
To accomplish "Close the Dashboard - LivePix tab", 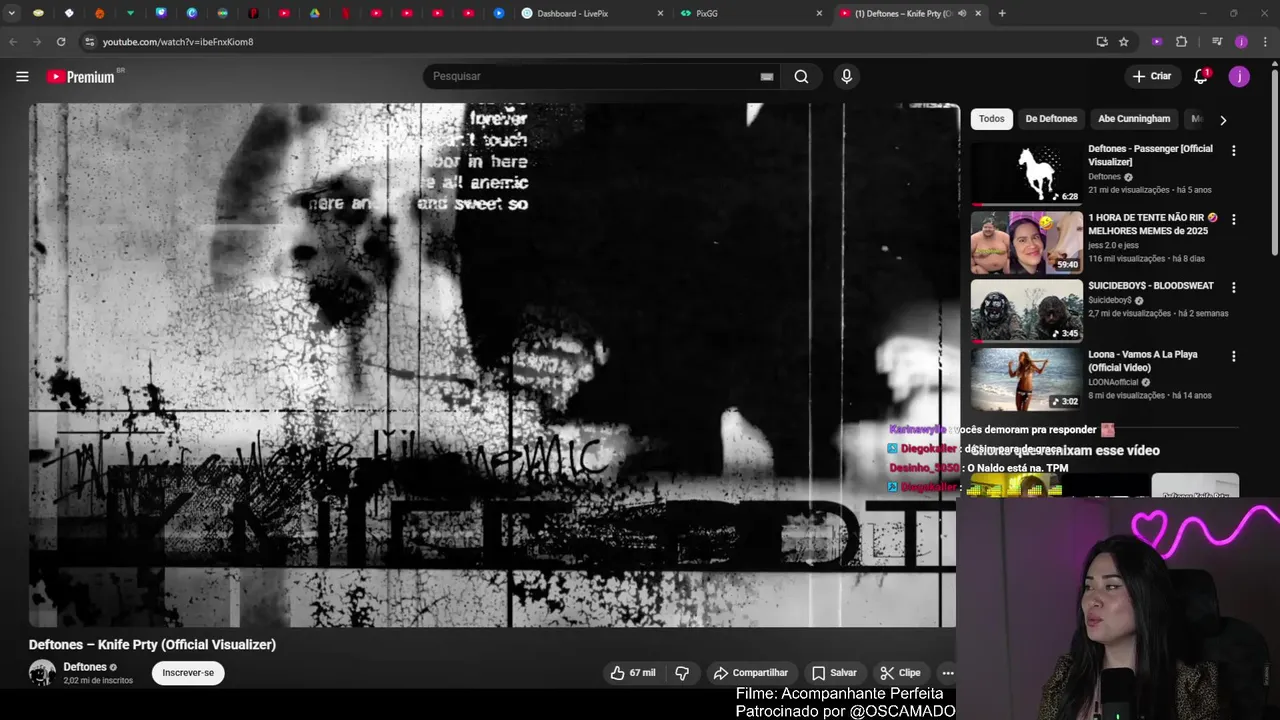I will 660,14.
